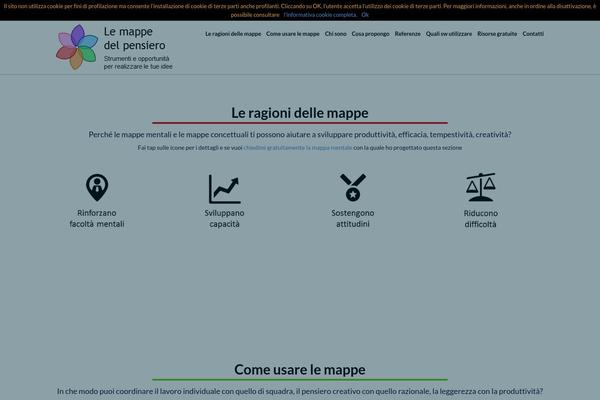Open l'informativa cookie completa link
Viewport: 600px width, 400px height.
point(320,15)
